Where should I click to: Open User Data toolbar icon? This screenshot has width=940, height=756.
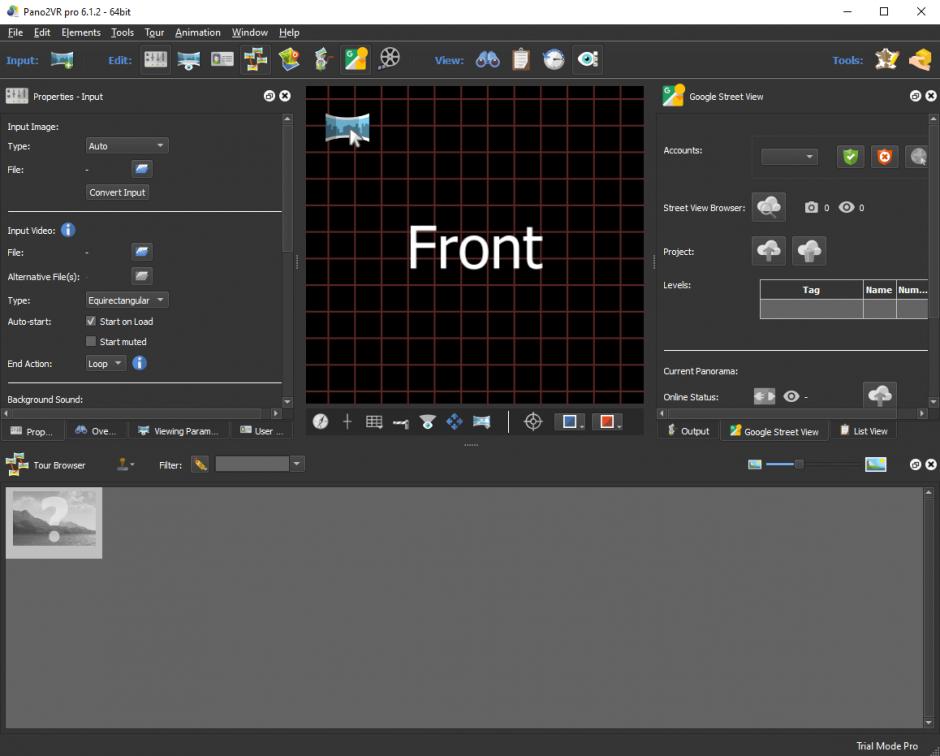tap(222, 59)
